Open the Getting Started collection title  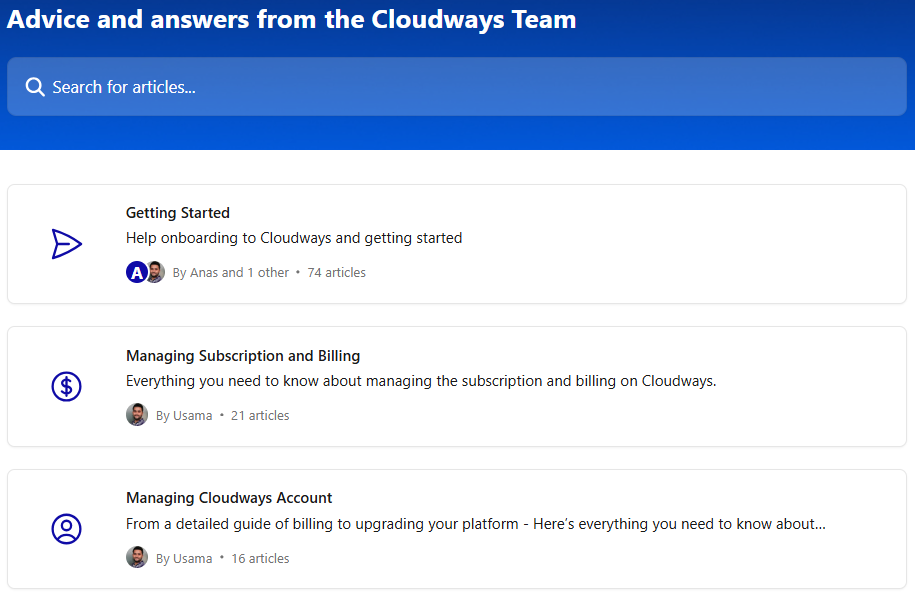pos(178,213)
